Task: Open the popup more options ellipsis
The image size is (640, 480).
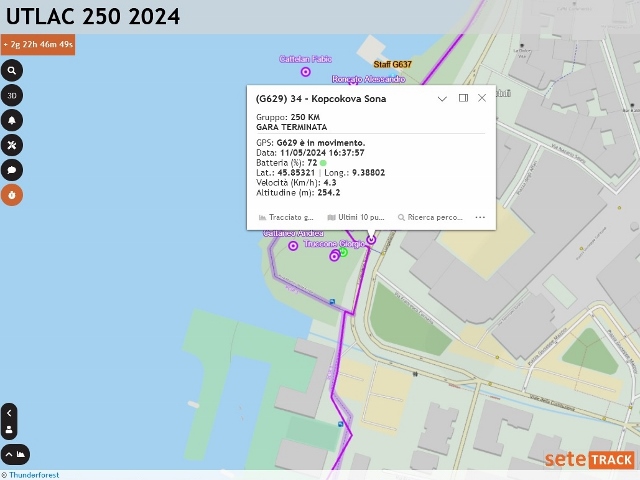Action: tap(480, 217)
